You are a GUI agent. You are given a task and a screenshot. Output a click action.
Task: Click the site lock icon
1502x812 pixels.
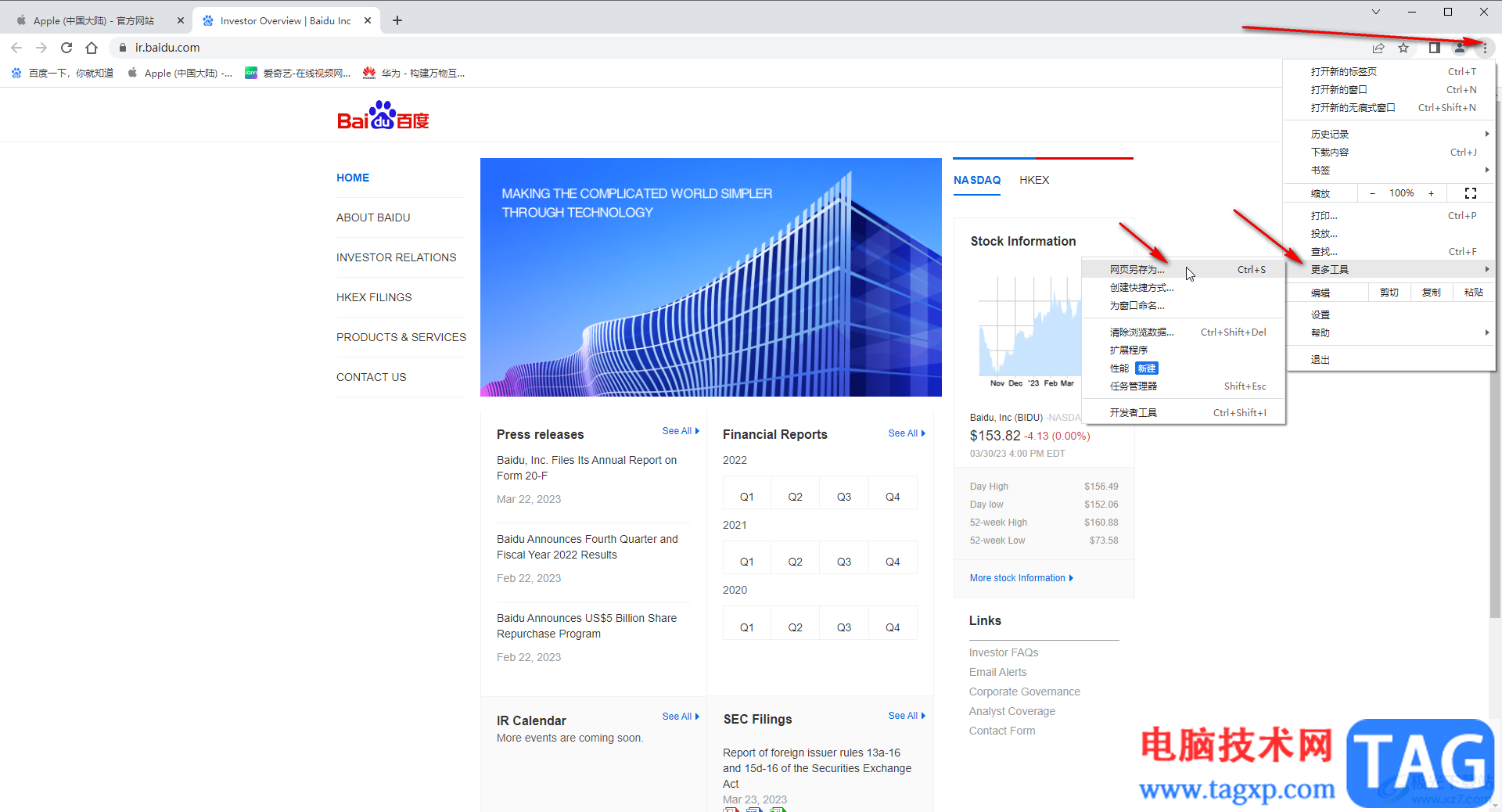123,48
